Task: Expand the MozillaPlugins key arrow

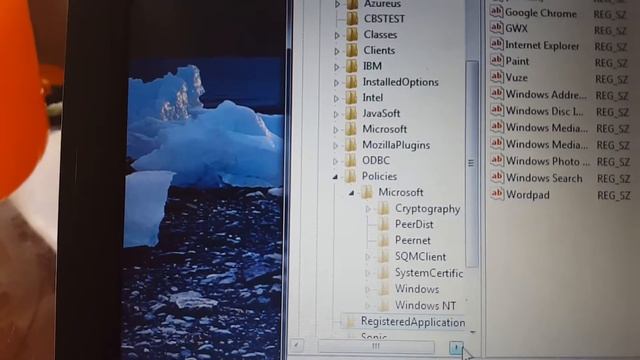Action: (x=336, y=146)
